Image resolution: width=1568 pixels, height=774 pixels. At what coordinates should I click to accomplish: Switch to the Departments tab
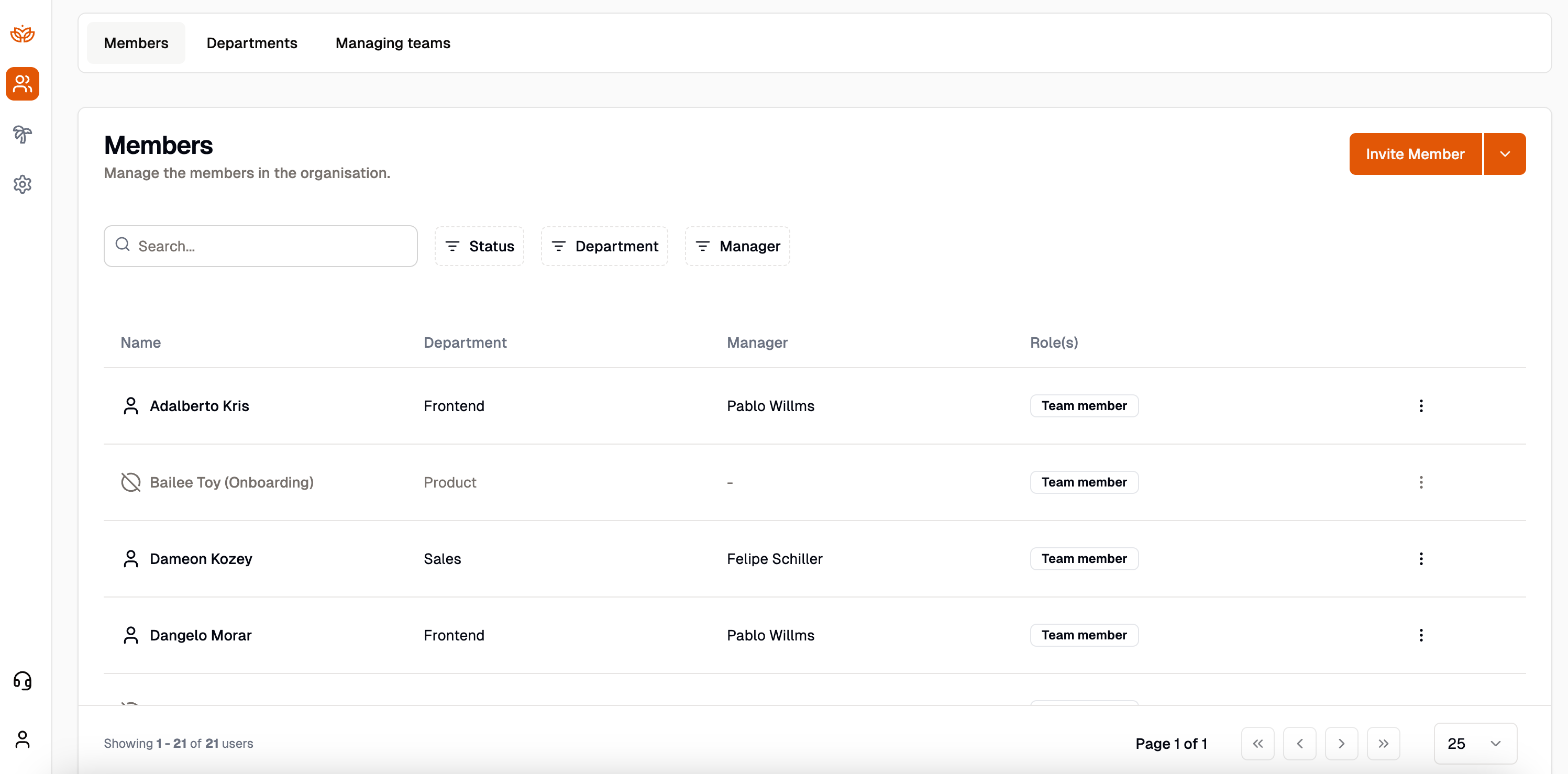(x=252, y=43)
